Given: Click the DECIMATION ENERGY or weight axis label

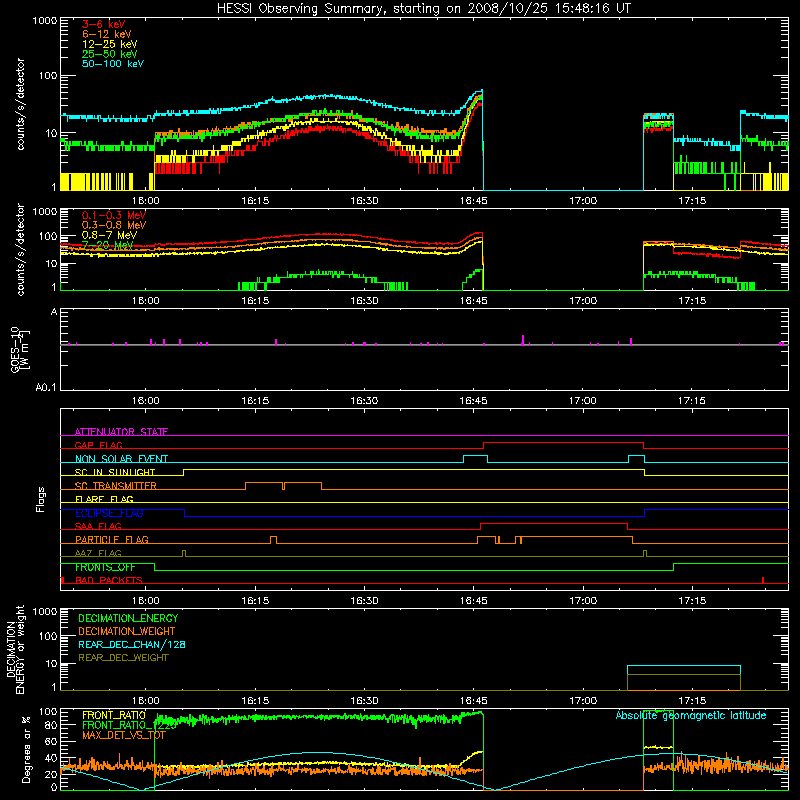Looking at the screenshot, I should pyautogui.click(x=15, y=649).
